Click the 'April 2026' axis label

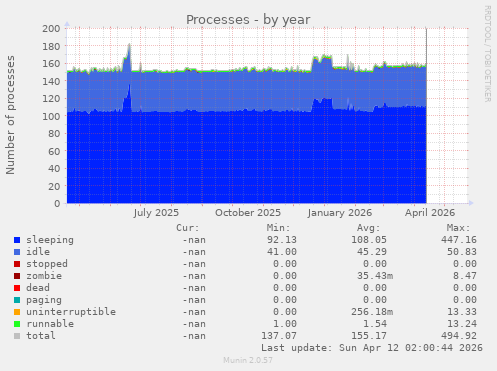[430, 213]
